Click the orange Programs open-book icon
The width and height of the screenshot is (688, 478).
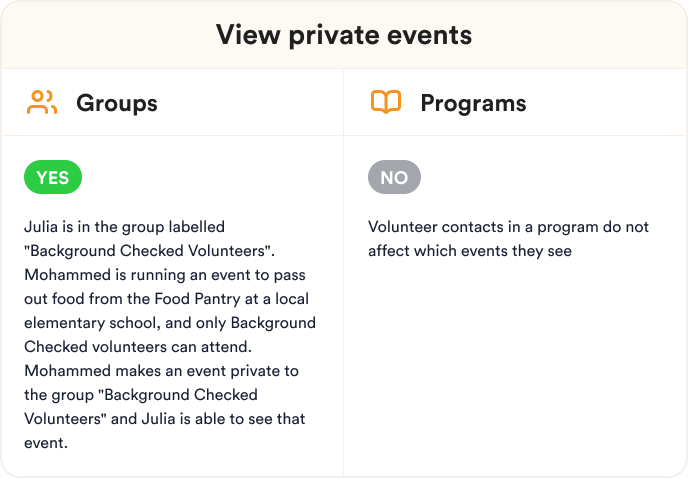tap(386, 102)
